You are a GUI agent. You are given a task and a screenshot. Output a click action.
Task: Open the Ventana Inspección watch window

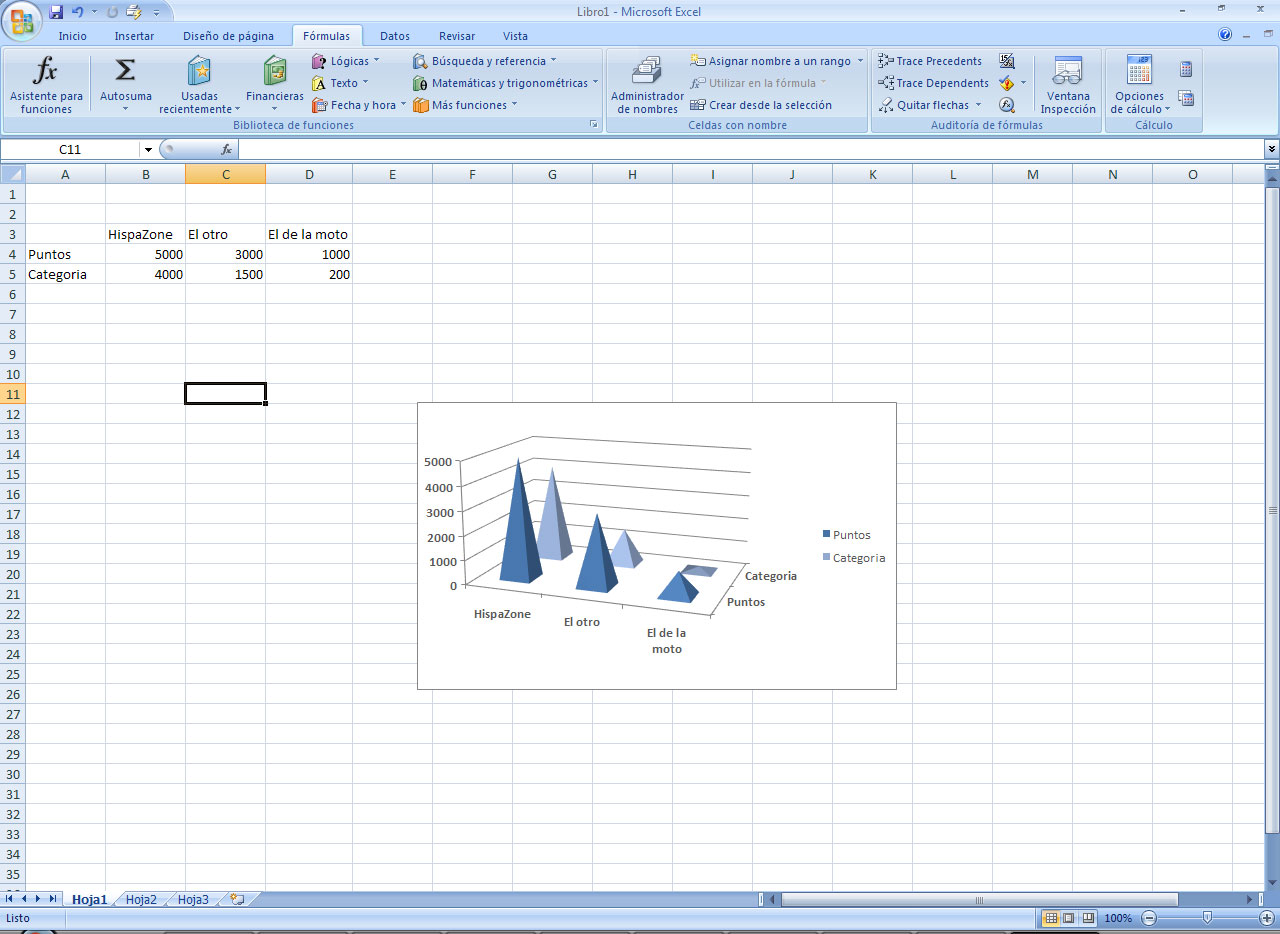click(x=1067, y=85)
